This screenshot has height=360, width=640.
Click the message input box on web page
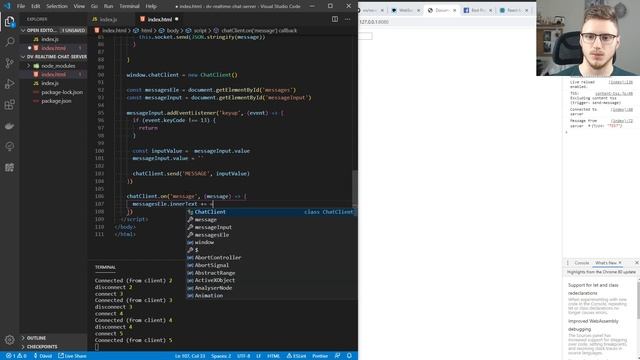pos(366,36)
